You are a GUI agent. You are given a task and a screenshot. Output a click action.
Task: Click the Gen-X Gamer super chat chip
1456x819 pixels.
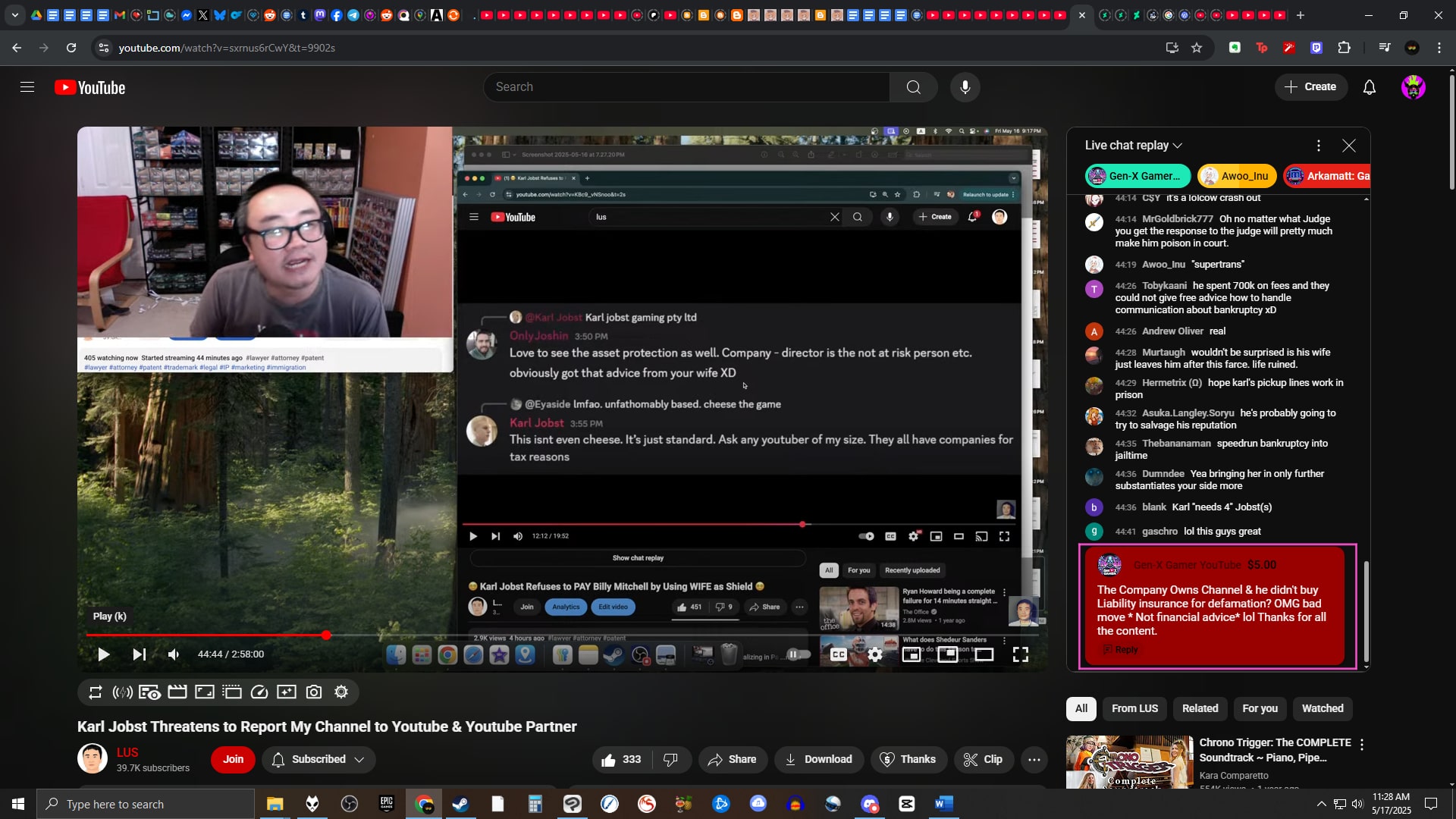1137,176
